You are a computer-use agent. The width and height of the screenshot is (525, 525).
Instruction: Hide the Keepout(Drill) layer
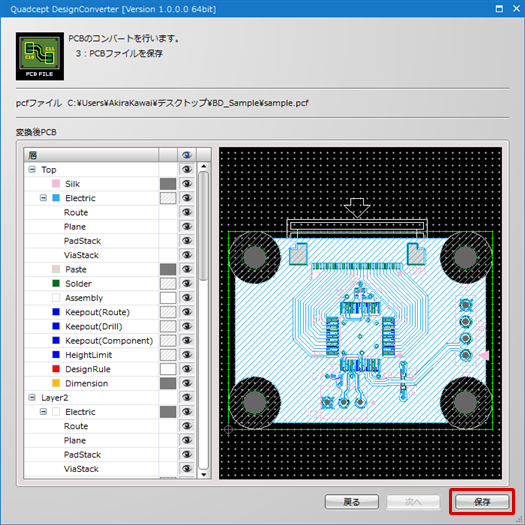(187, 326)
